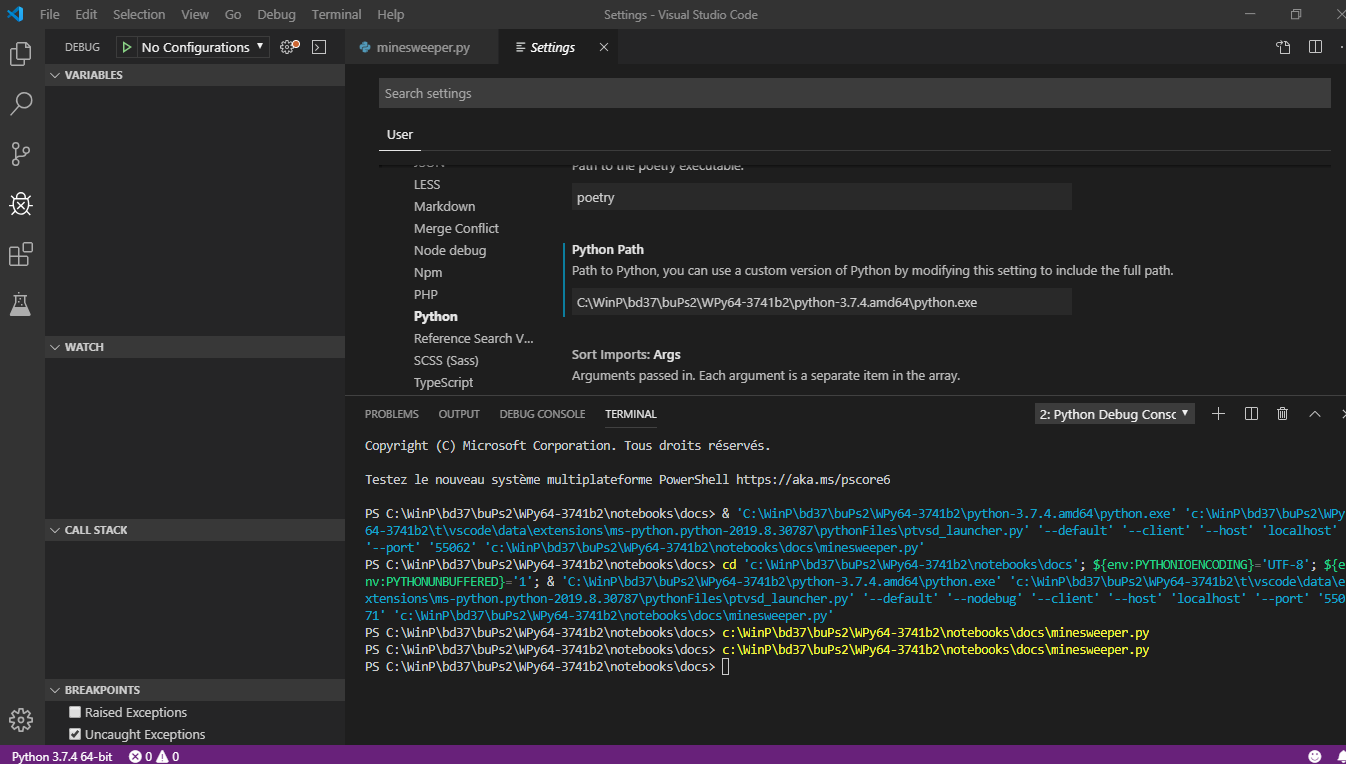
Task: Create a new terminal with plus icon
Action: coord(1218,414)
